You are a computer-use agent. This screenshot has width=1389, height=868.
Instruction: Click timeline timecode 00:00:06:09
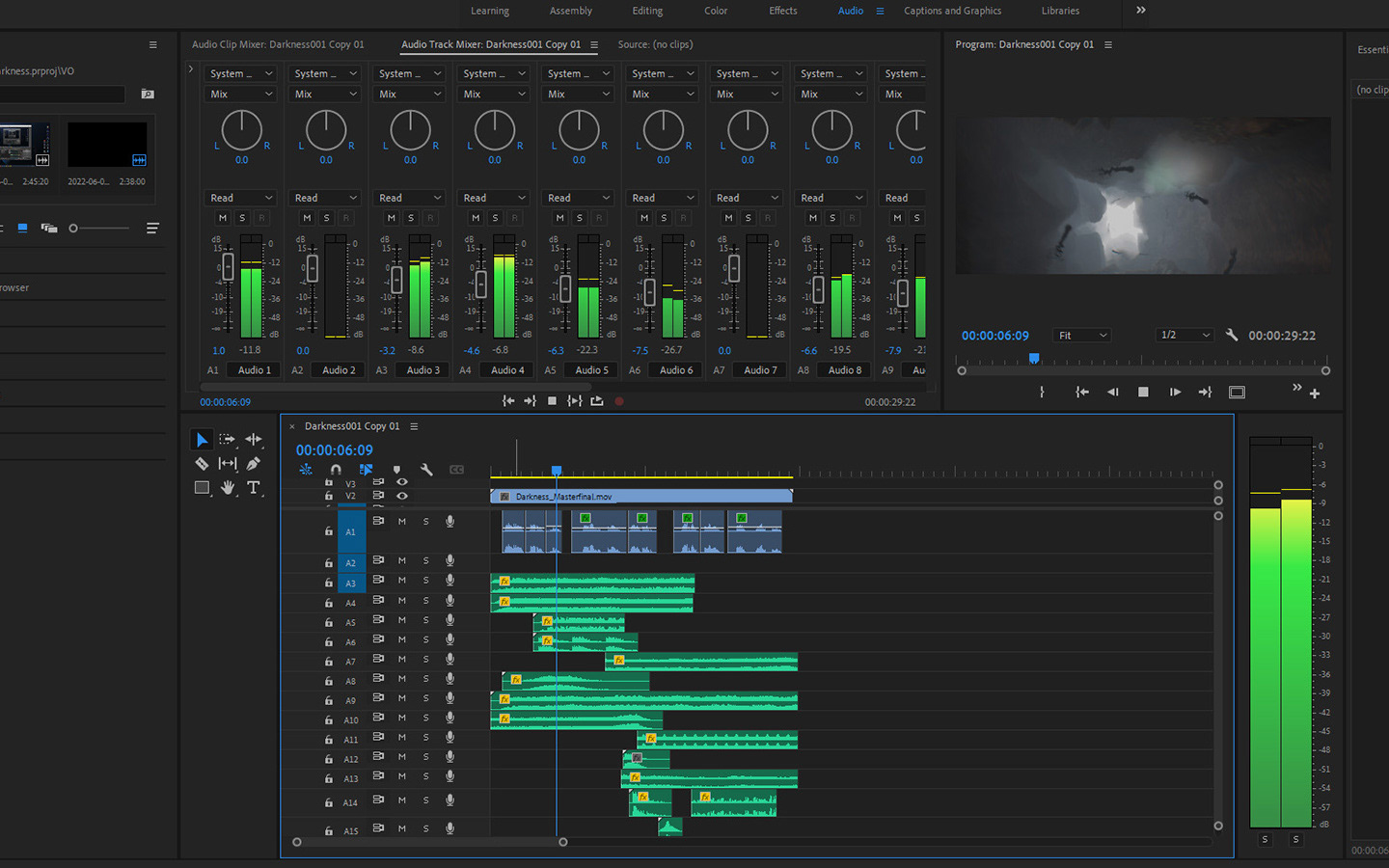click(334, 450)
